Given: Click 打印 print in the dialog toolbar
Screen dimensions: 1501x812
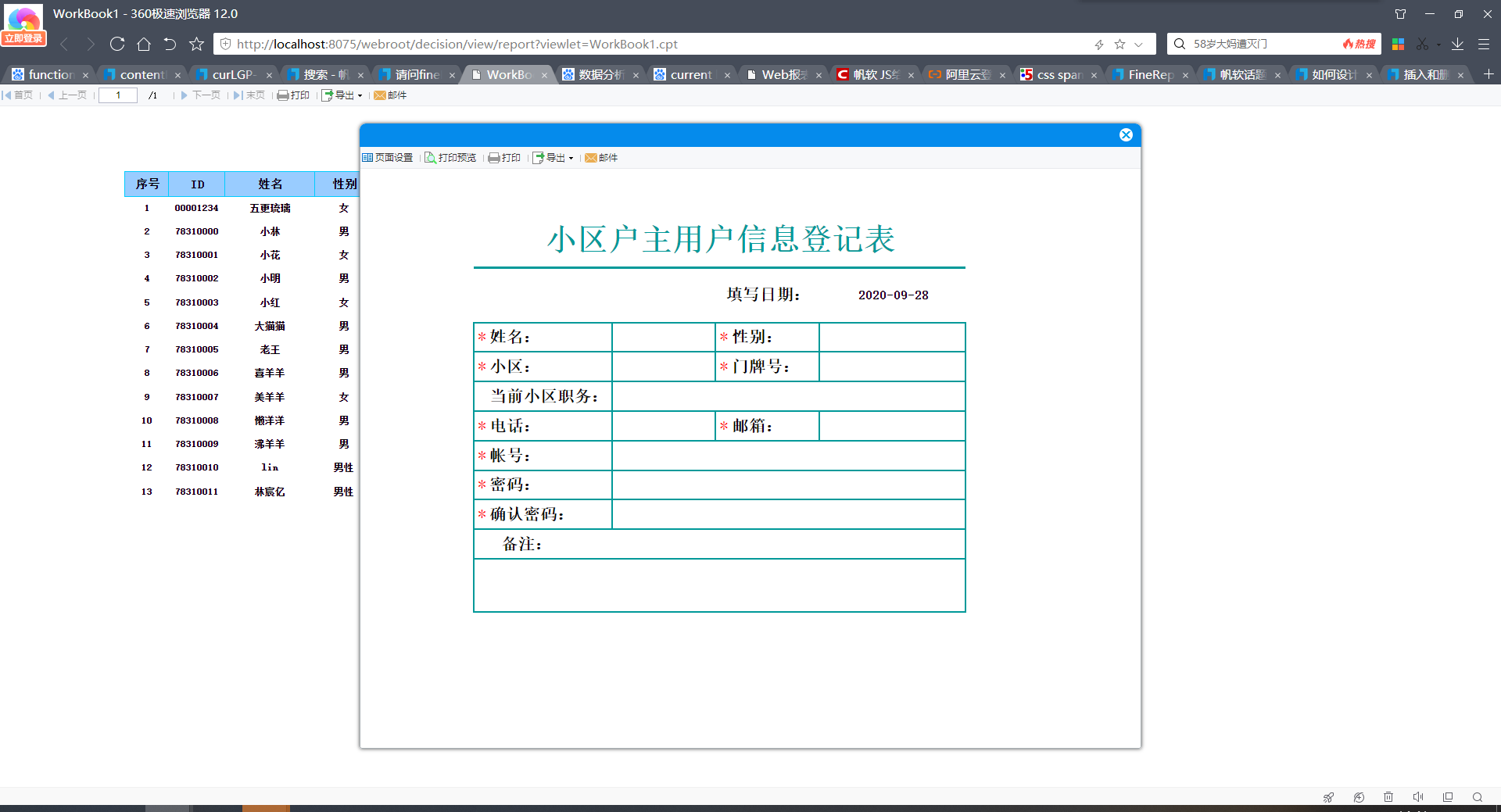Looking at the screenshot, I should 504,158.
